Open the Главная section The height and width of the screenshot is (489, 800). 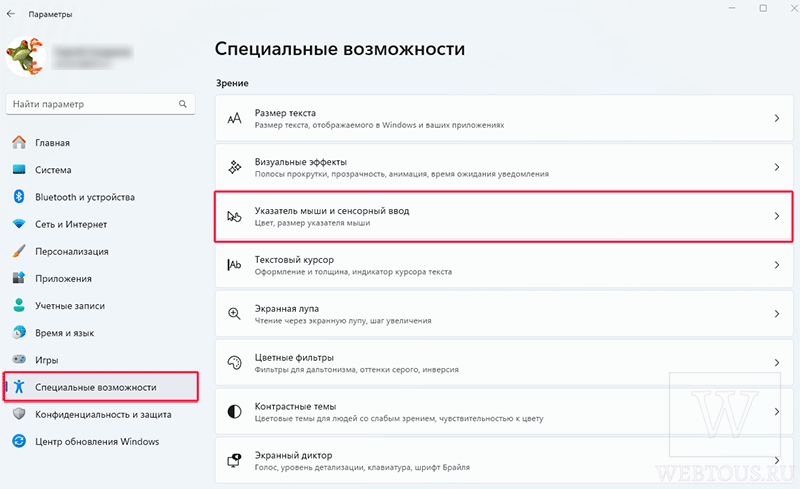pos(101,142)
